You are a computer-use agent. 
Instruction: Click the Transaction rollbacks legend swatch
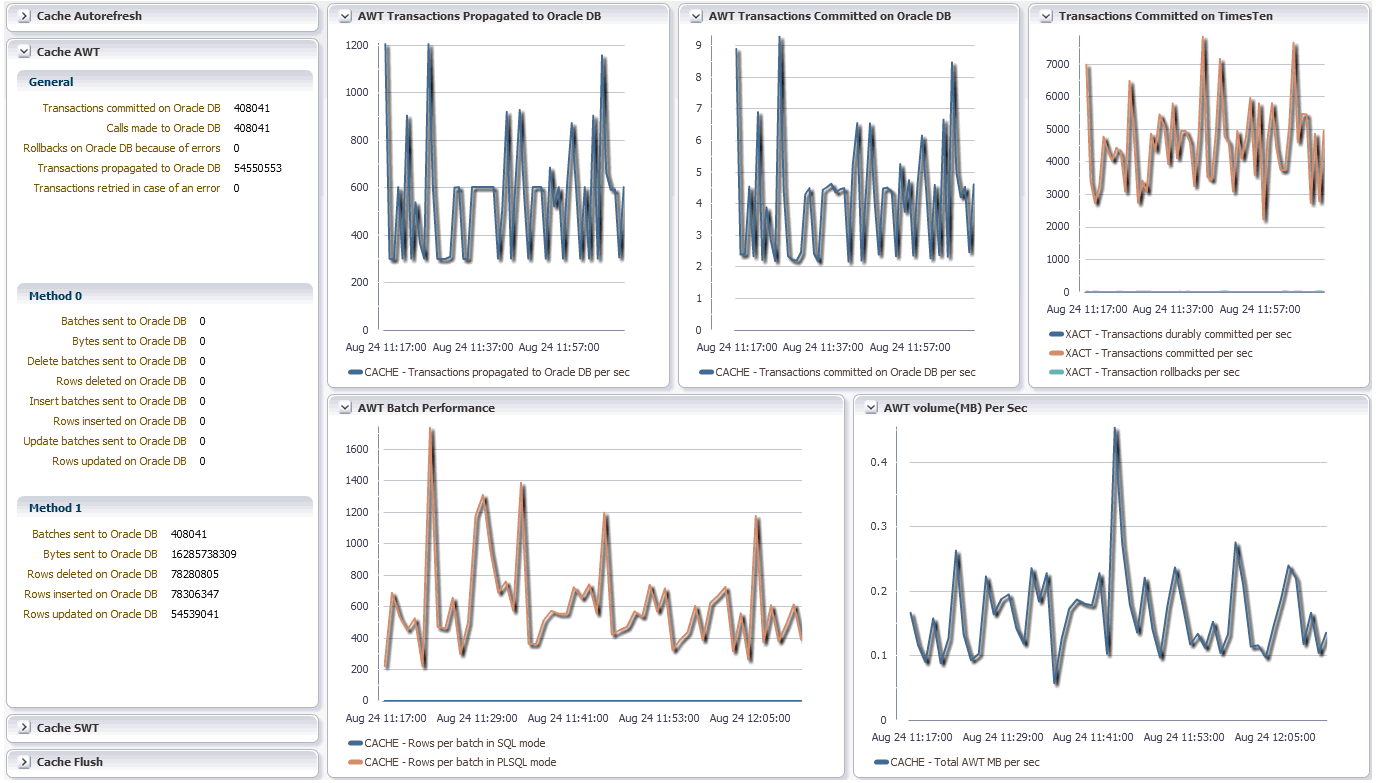click(x=1055, y=372)
